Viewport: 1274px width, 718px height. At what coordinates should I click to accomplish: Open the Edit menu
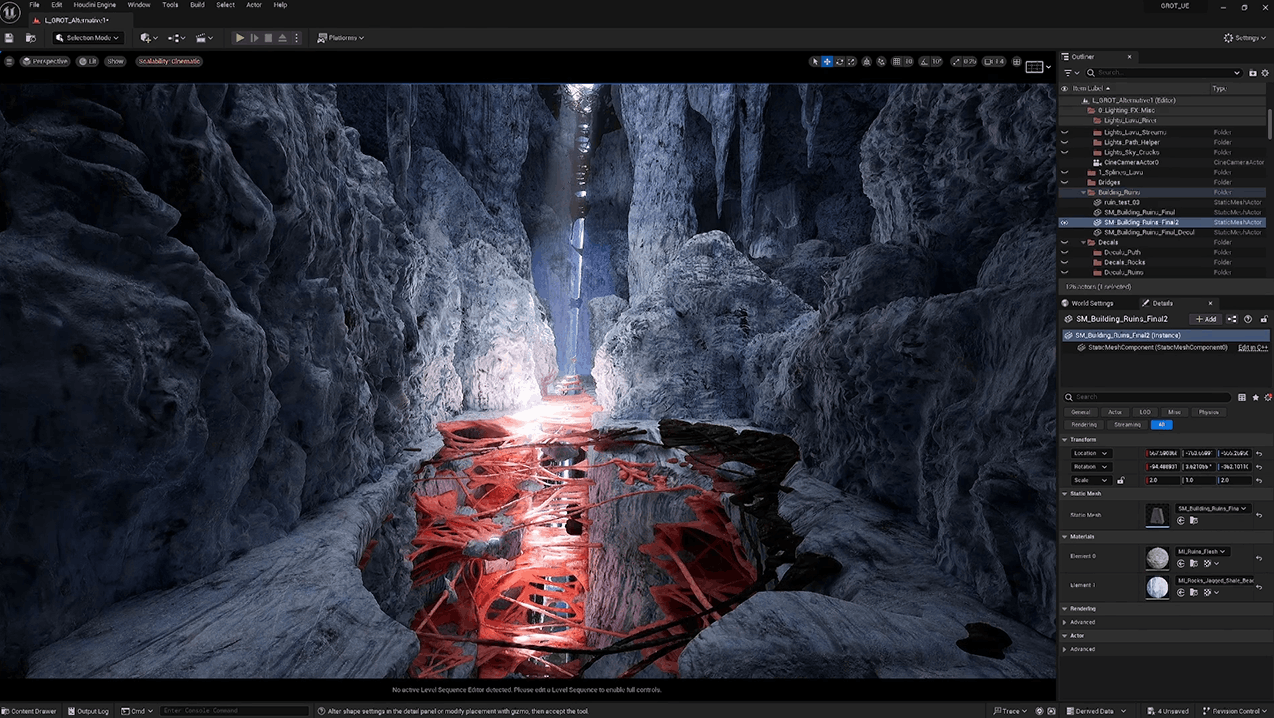pos(57,5)
